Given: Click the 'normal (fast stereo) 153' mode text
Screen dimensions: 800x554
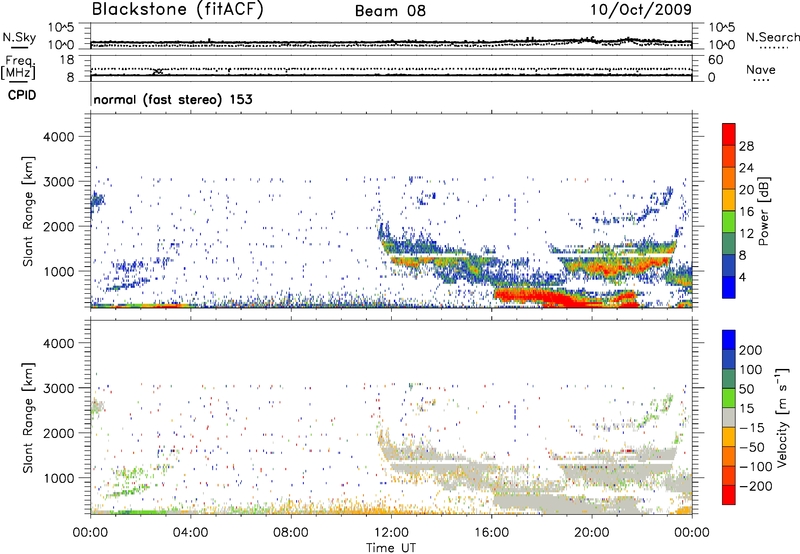Looking at the screenshot, I should point(173,99).
